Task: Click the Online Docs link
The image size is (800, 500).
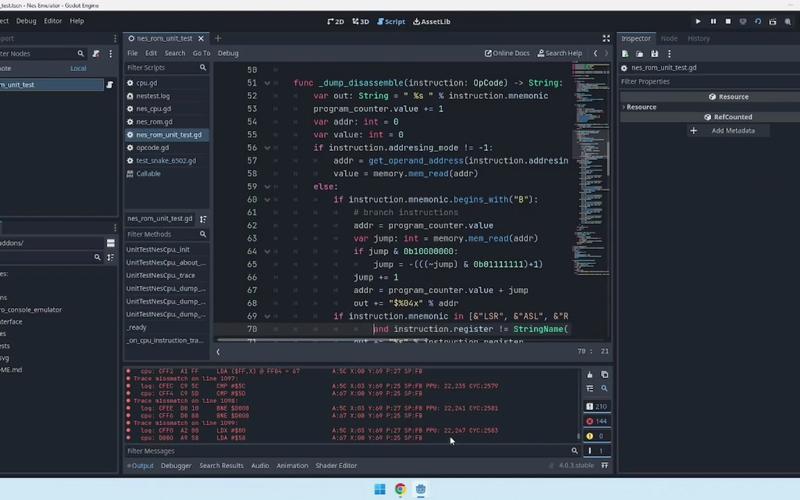Action: 507,53
